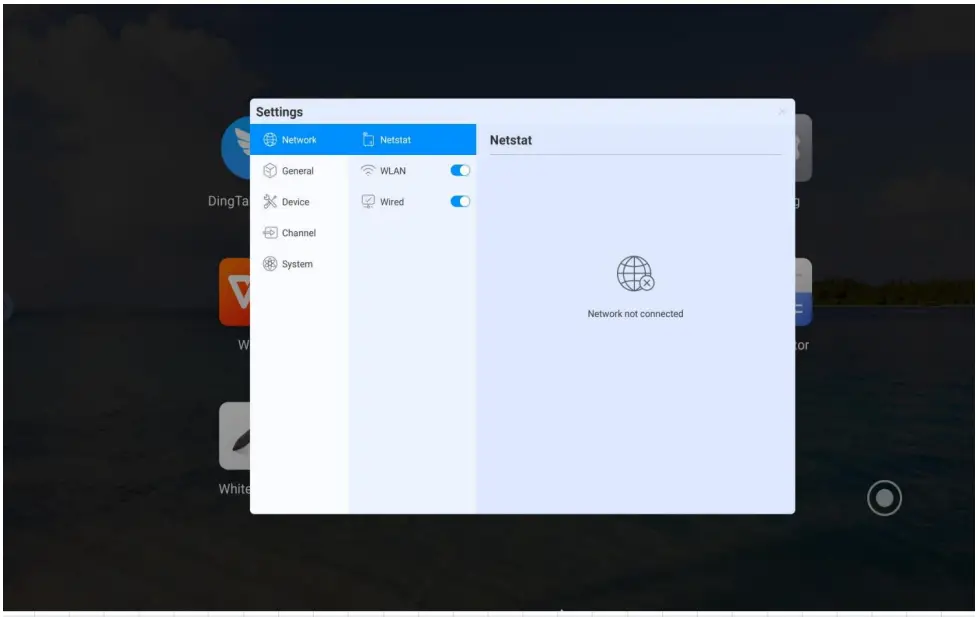Click the WLAN label in network list
Image resolution: width=978 pixels, height=617 pixels.
point(393,171)
